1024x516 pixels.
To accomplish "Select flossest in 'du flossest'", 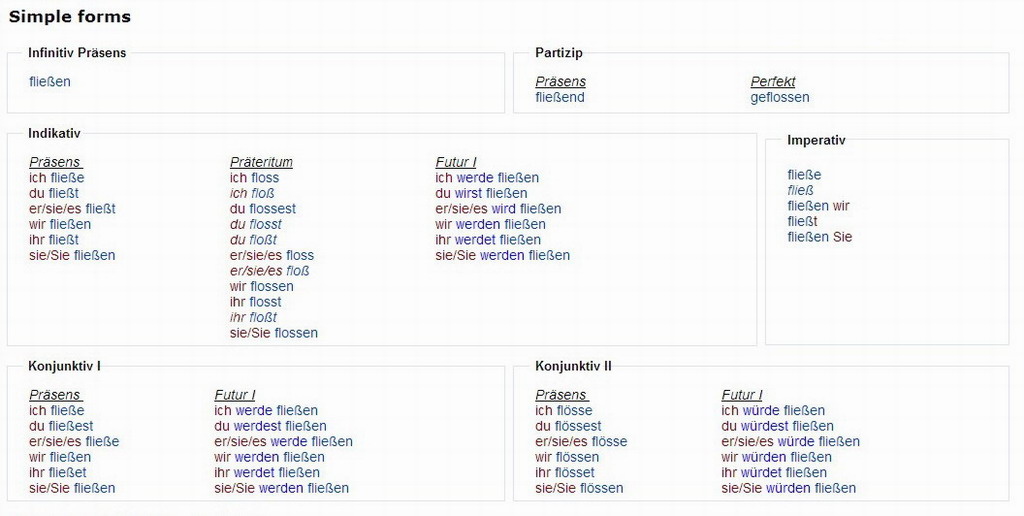I will 273,209.
